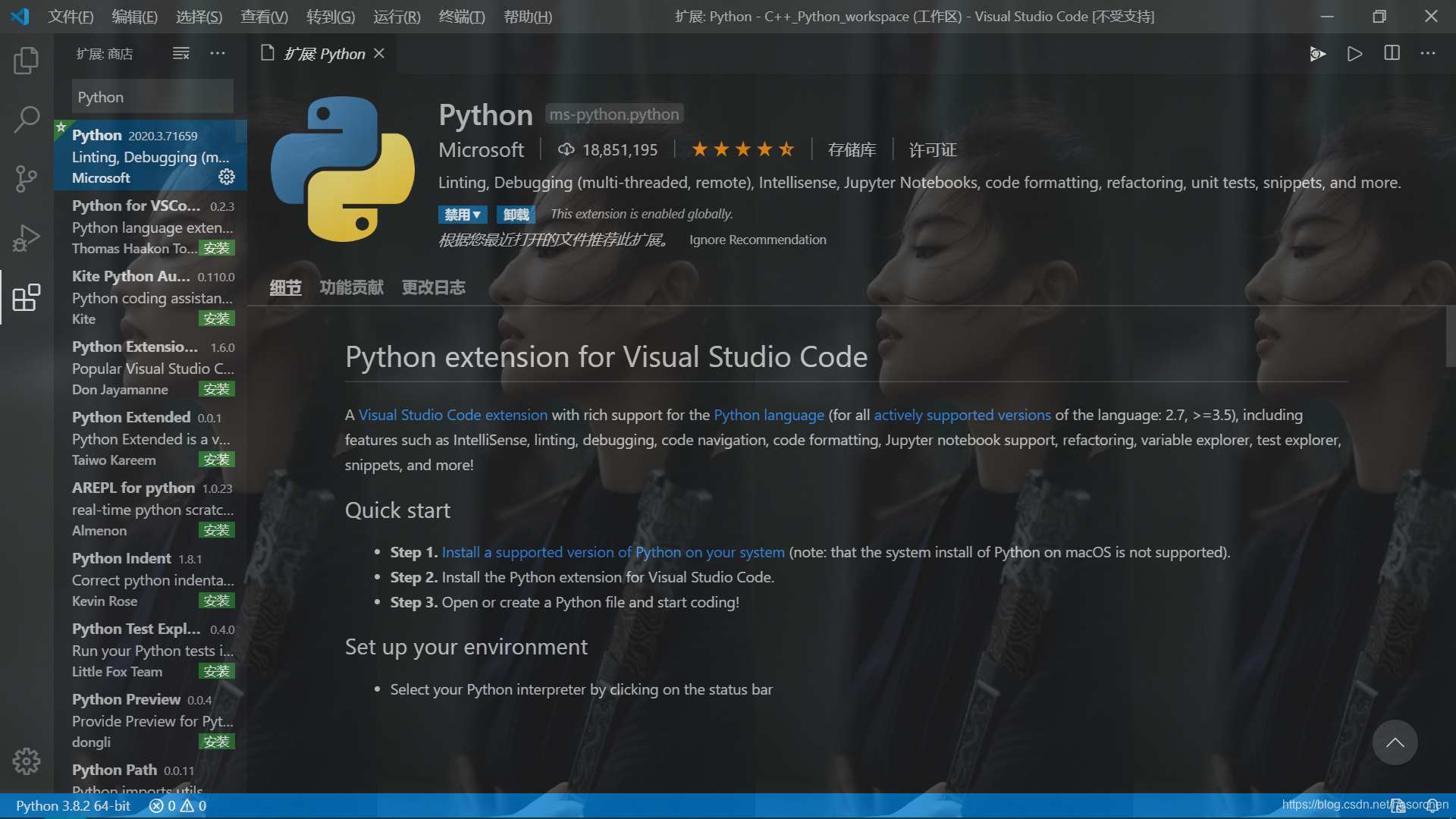This screenshot has width=1456, height=819.
Task: Open the 禁用 disable dropdown
Action: [x=463, y=215]
